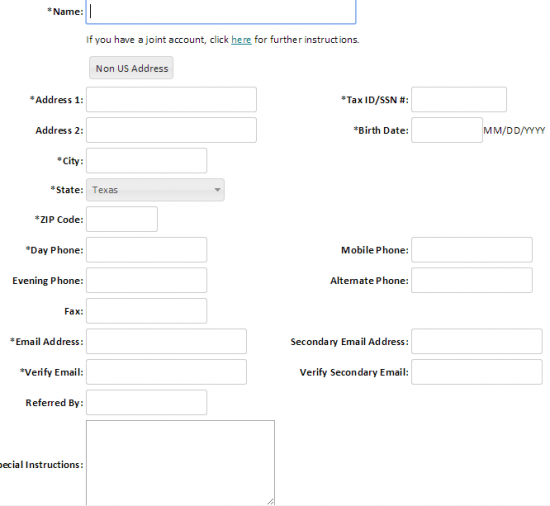Click the Evening Phone input box
550x506 pixels.
(147, 280)
